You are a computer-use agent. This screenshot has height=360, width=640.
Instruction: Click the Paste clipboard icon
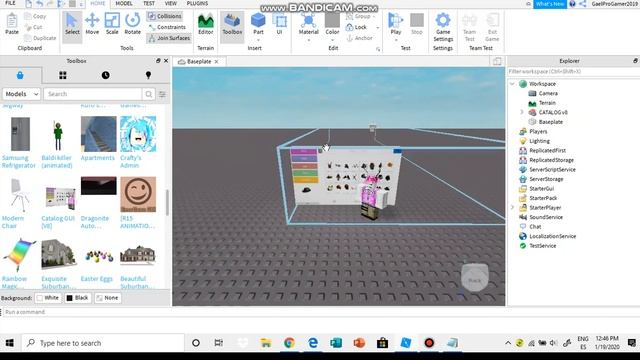click(x=11, y=24)
